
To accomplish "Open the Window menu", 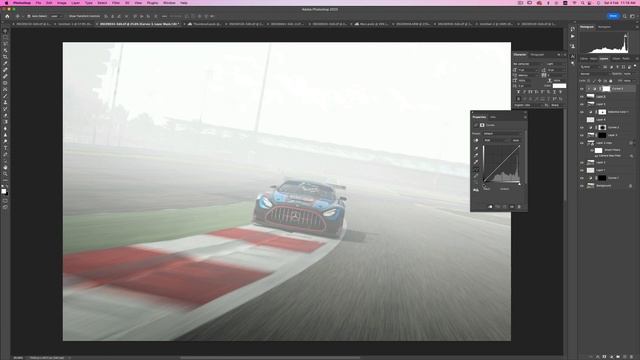I will [169, 3].
